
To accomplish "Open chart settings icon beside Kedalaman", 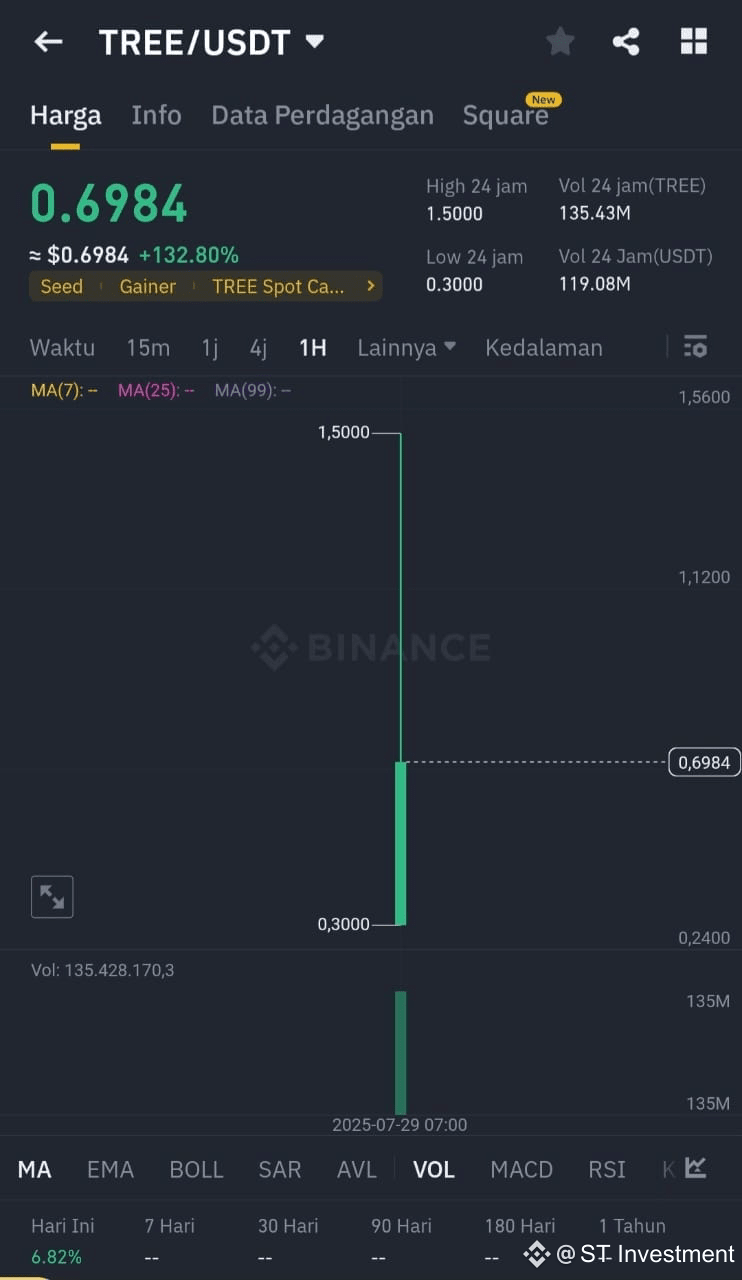I will [x=695, y=347].
